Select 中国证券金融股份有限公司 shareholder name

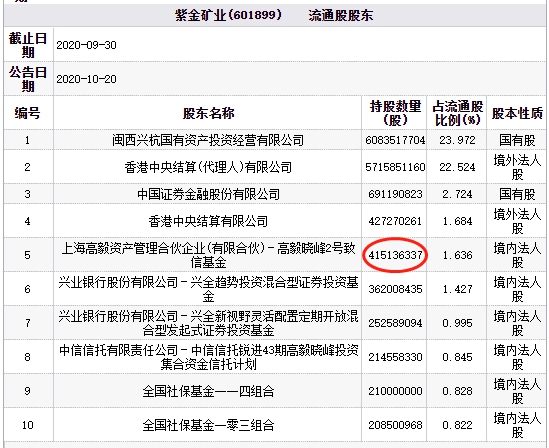point(208,194)
